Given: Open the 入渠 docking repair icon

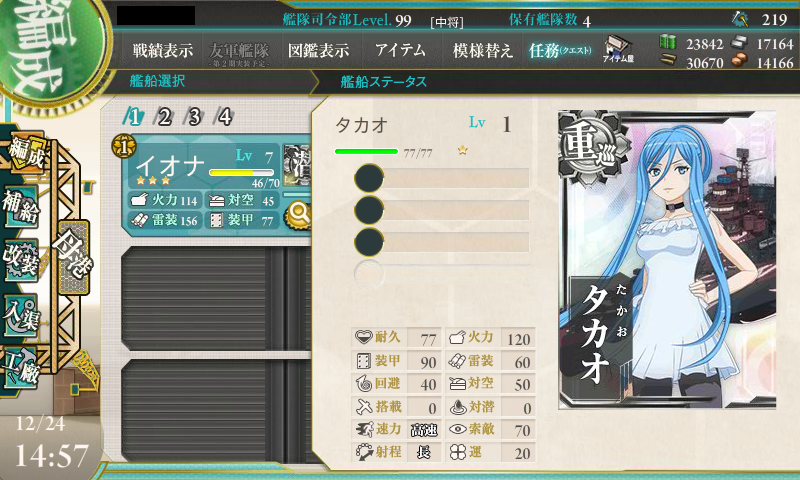Looking at the screenshot, I should pyautogui.click(x=20, y=315).
